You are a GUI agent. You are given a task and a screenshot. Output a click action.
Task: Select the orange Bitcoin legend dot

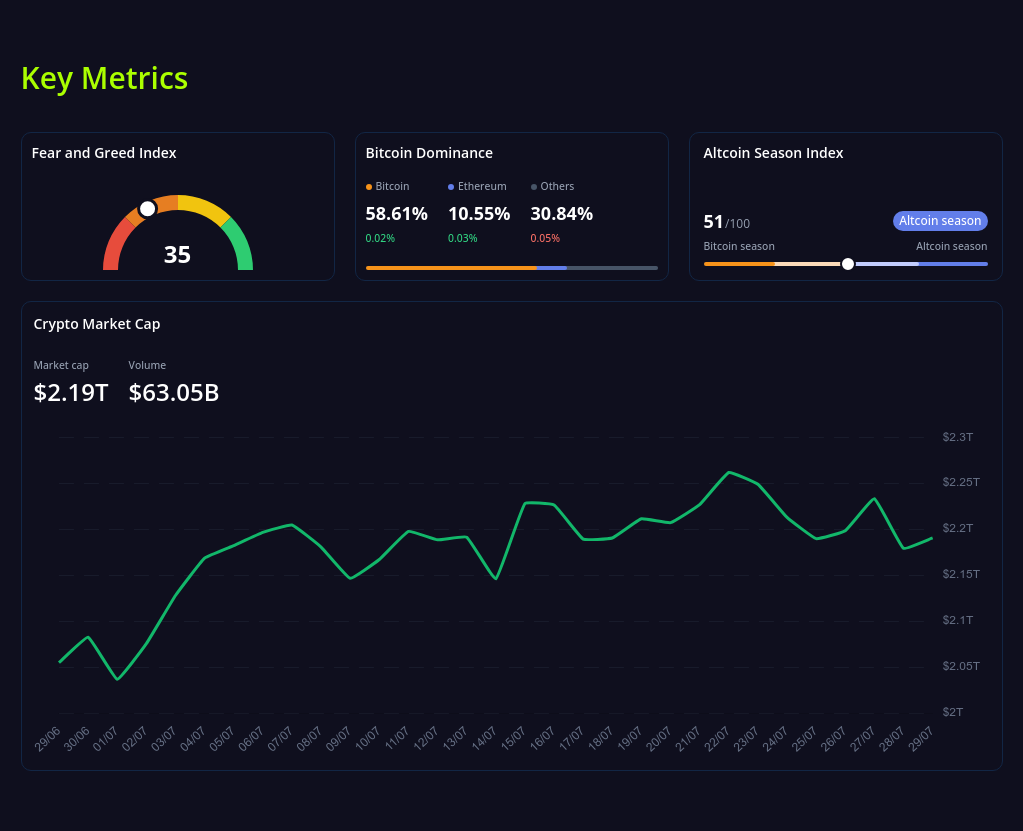[369, 187]
